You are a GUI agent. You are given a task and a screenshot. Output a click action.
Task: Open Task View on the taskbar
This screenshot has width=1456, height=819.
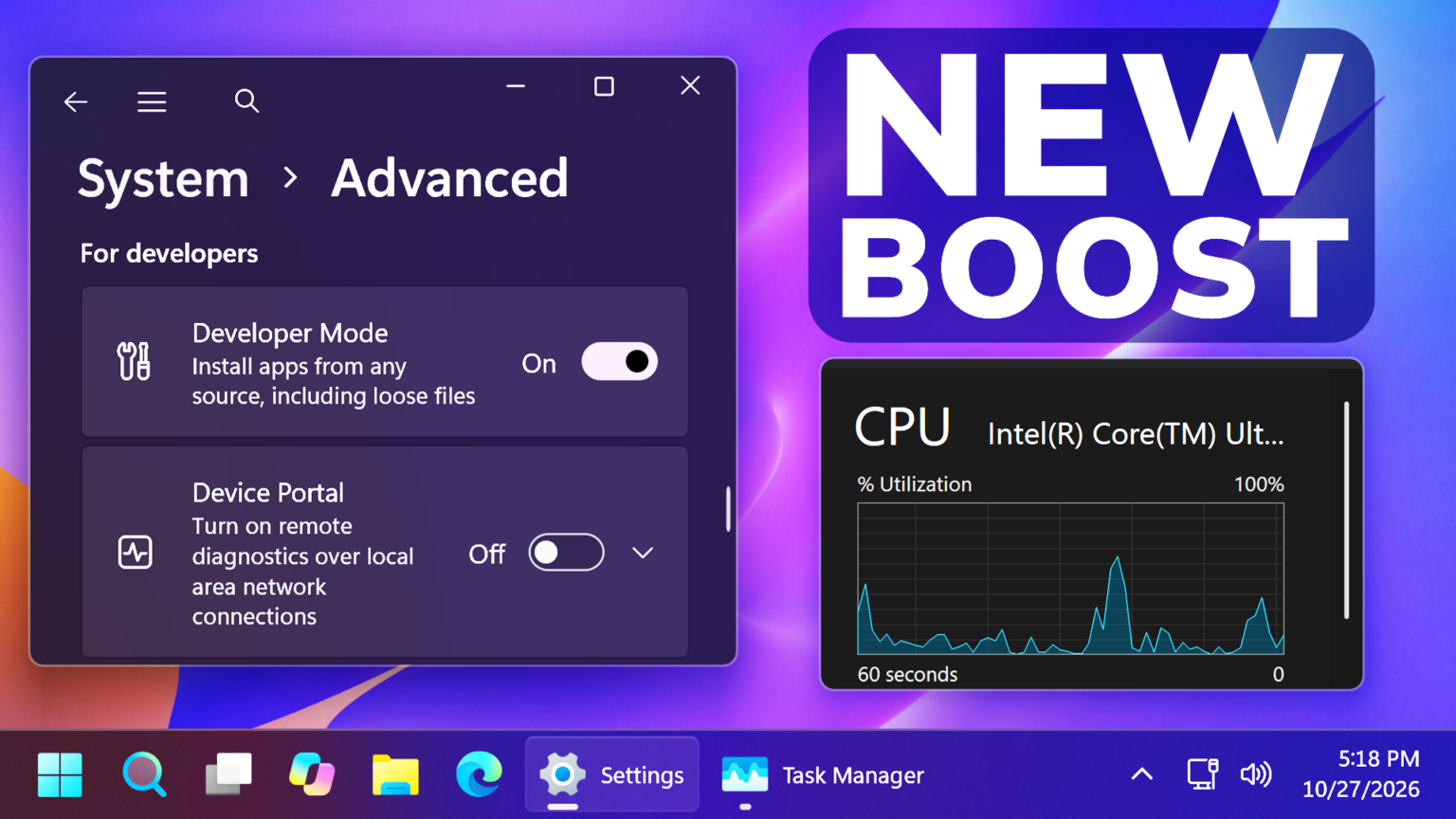pos(228,774)
